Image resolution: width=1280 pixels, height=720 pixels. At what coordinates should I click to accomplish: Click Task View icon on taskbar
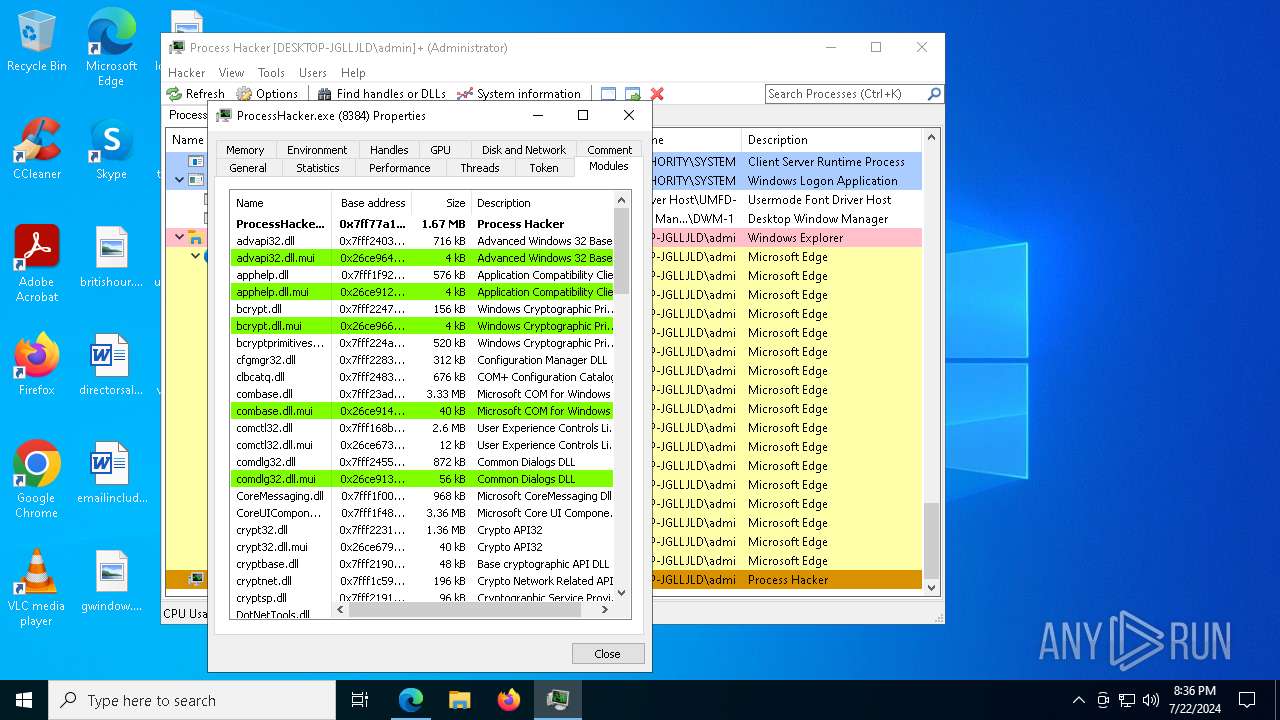click(360, 700)
